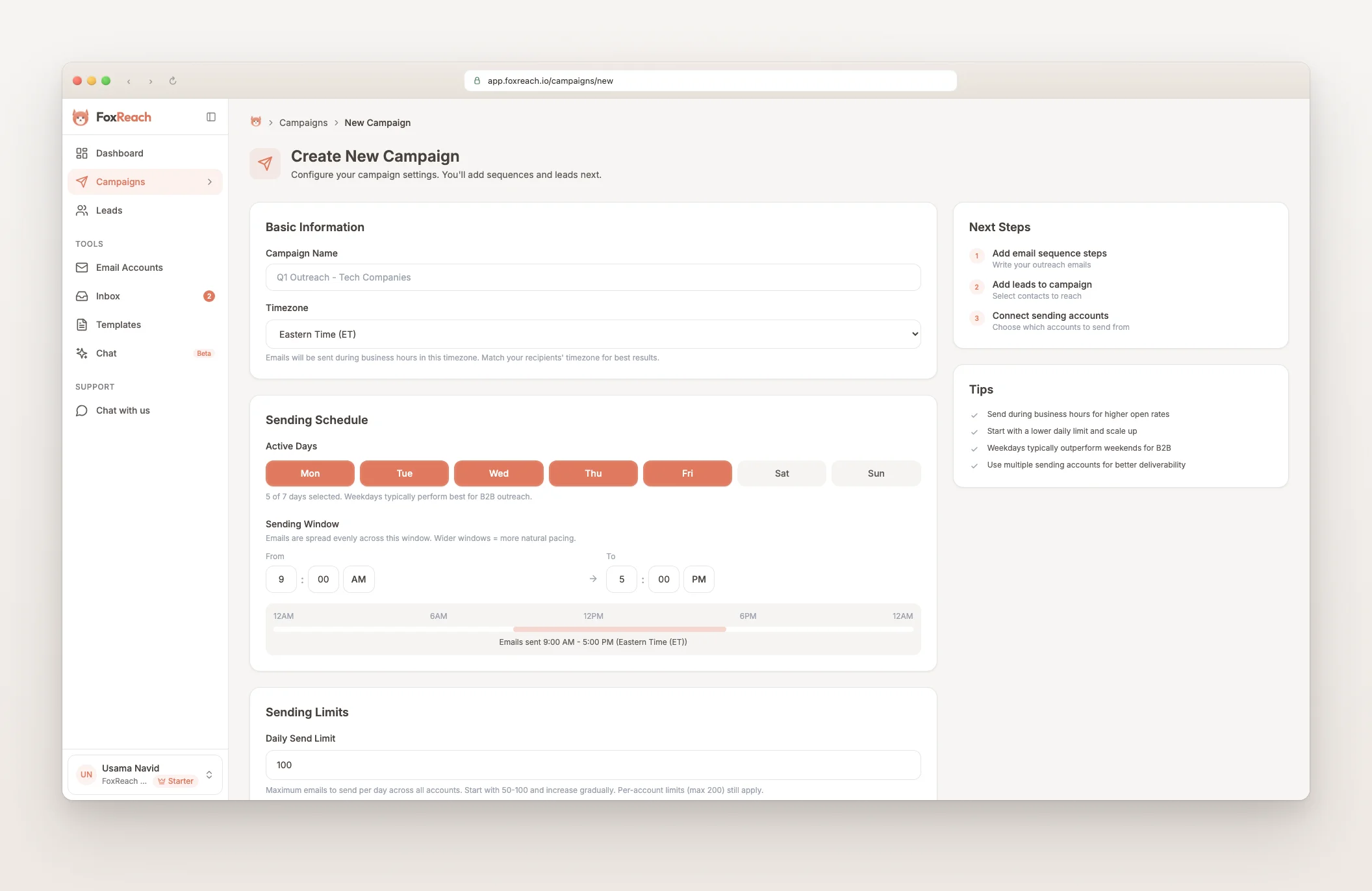Go to the Dashboard menu item
Viewport: 1372px width, 891px height.
[120, 153]
